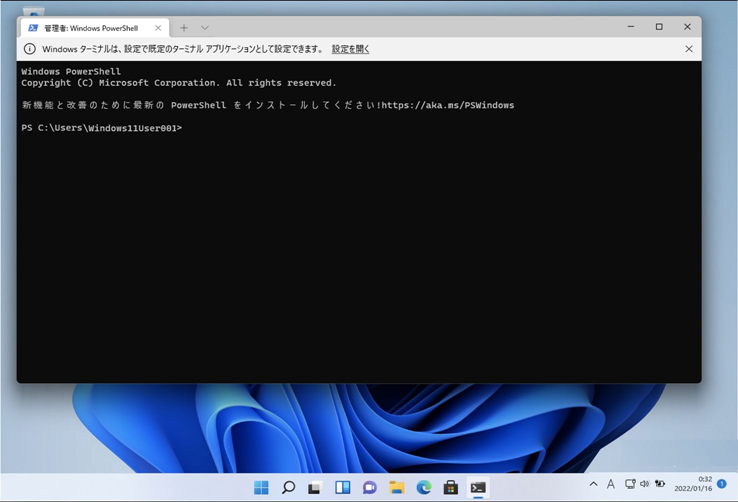Close the Windows PowerShell tab
This screenshot has height=502, width=738.
click(158, 28)
